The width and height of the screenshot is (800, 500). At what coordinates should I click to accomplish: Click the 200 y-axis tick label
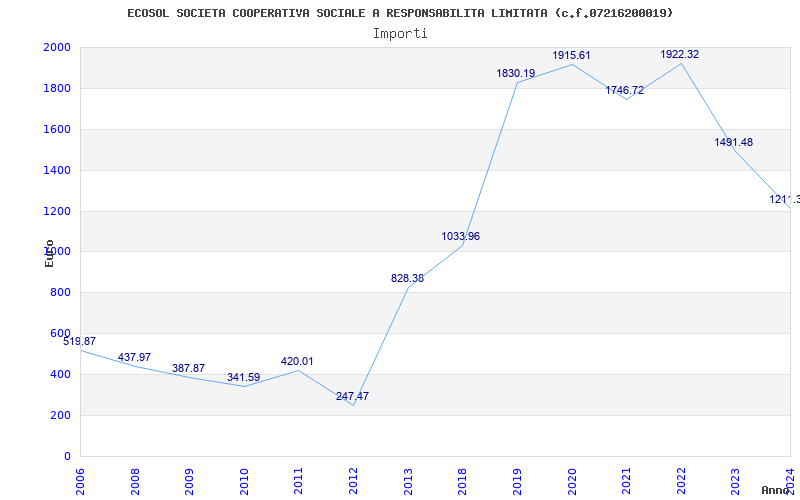(x=60, y=415)
